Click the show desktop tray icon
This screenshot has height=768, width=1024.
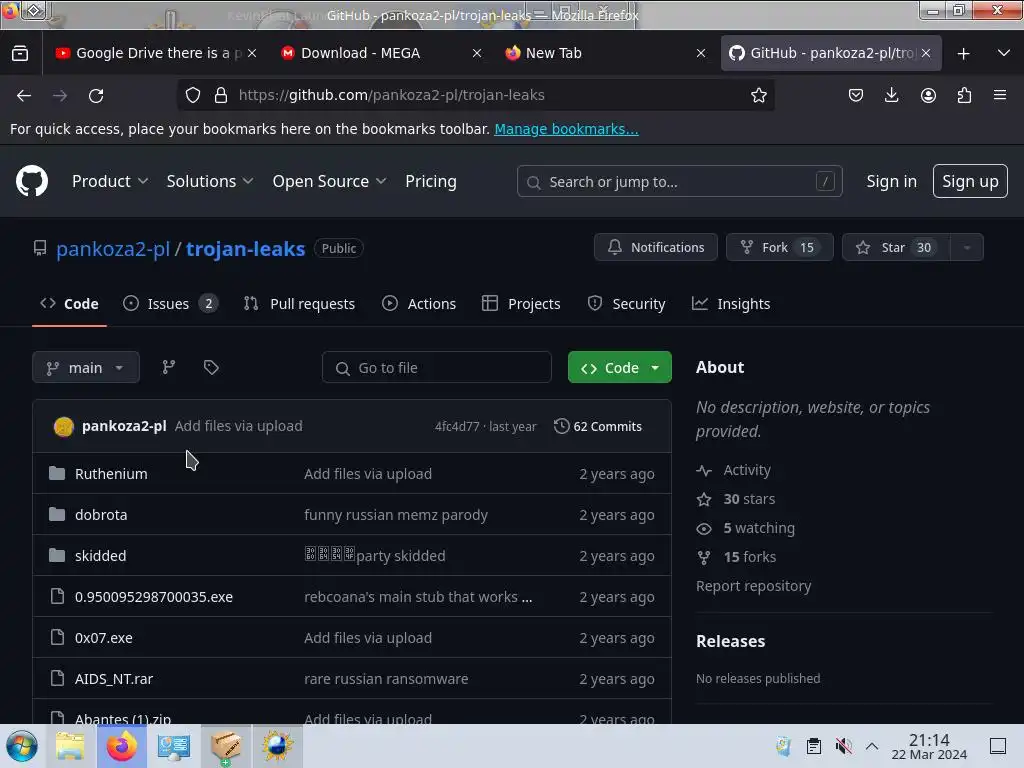pyautogui.click(x=998, y=746)
